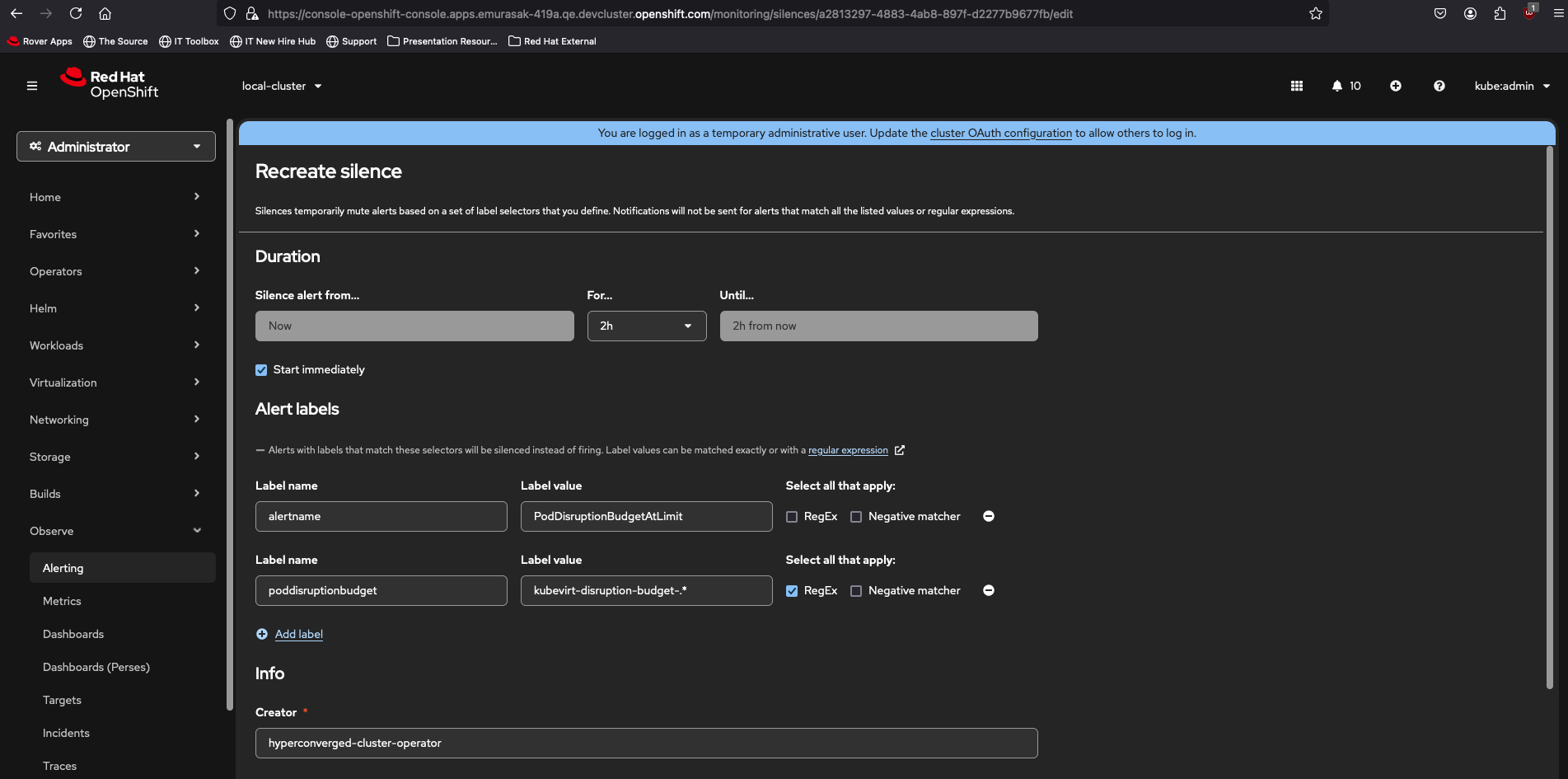Viewport: 1568px width, 779px height.
Task: Expand the Workloads navigation section
Action: (x=115, y=345)
